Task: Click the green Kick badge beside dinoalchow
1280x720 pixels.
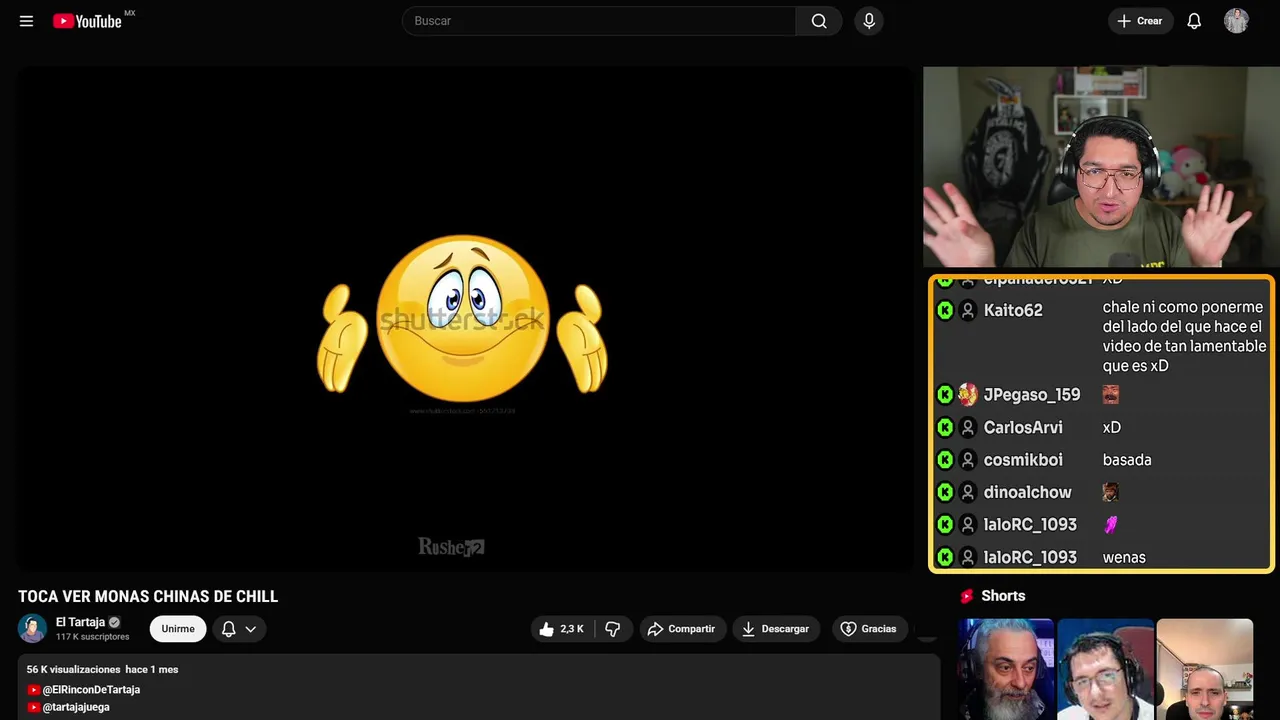Action: point(945,492)
